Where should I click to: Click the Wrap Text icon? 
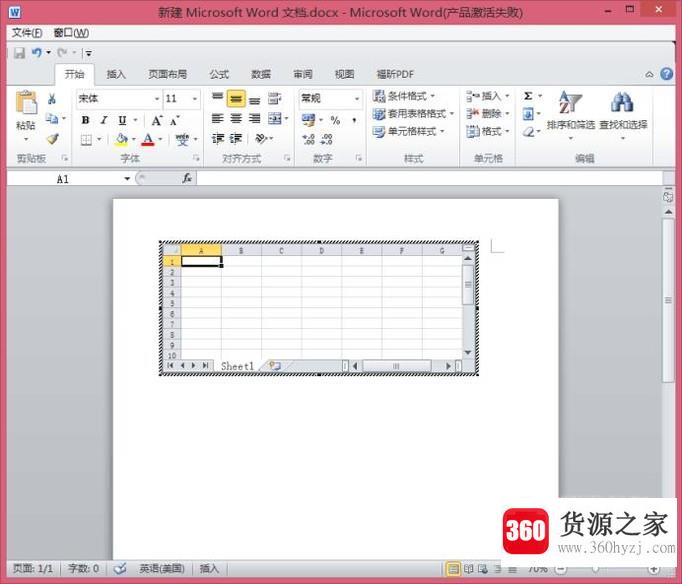coord(274,99)
